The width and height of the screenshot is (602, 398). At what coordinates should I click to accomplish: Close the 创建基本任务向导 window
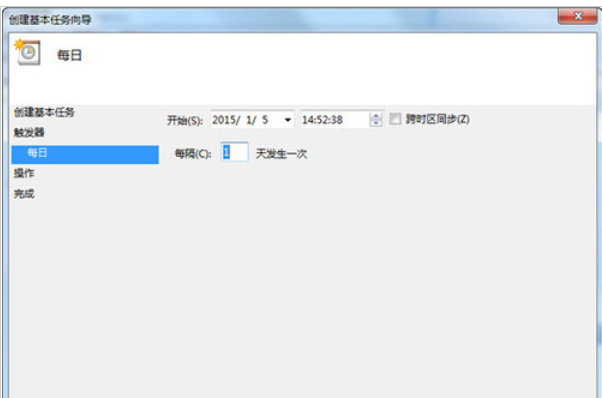tap(577, 16)
